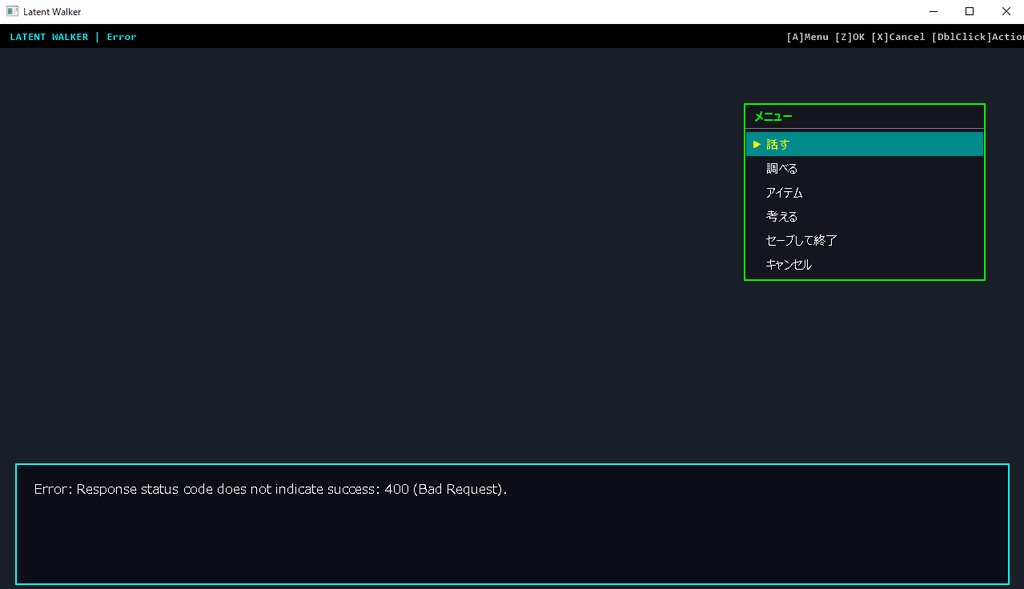Click the [X]Cancel hint in top bar
The image size is (1024, 589).
pos(898,37)
